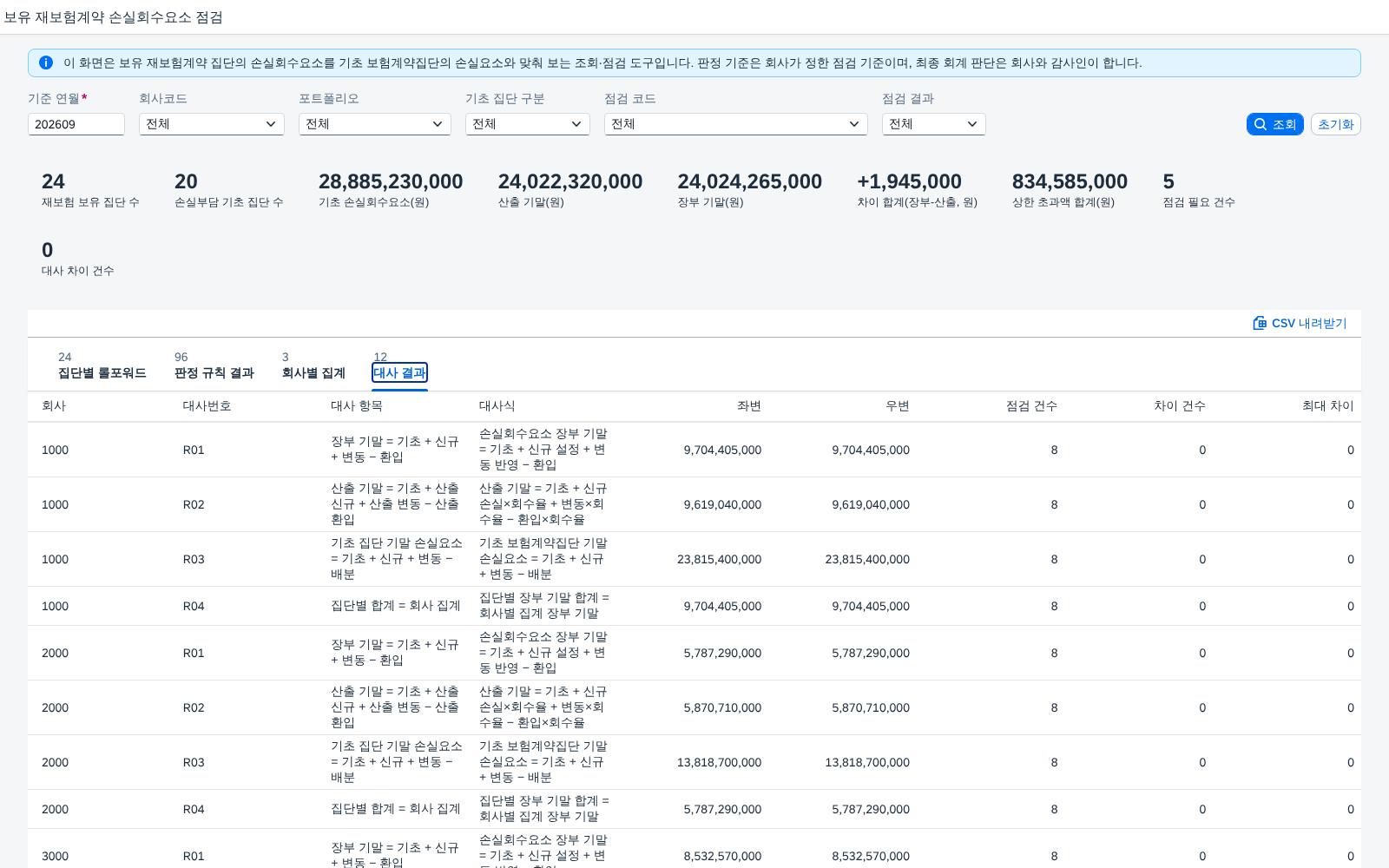The height and width of the screenshot is (868, 1389).
Task: Click the info icon in the blue banner
Action: click(46, 62)
